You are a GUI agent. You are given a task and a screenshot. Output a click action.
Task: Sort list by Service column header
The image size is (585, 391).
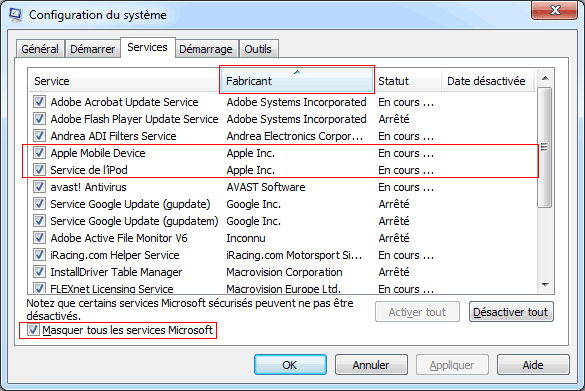(x=125, y=80)
